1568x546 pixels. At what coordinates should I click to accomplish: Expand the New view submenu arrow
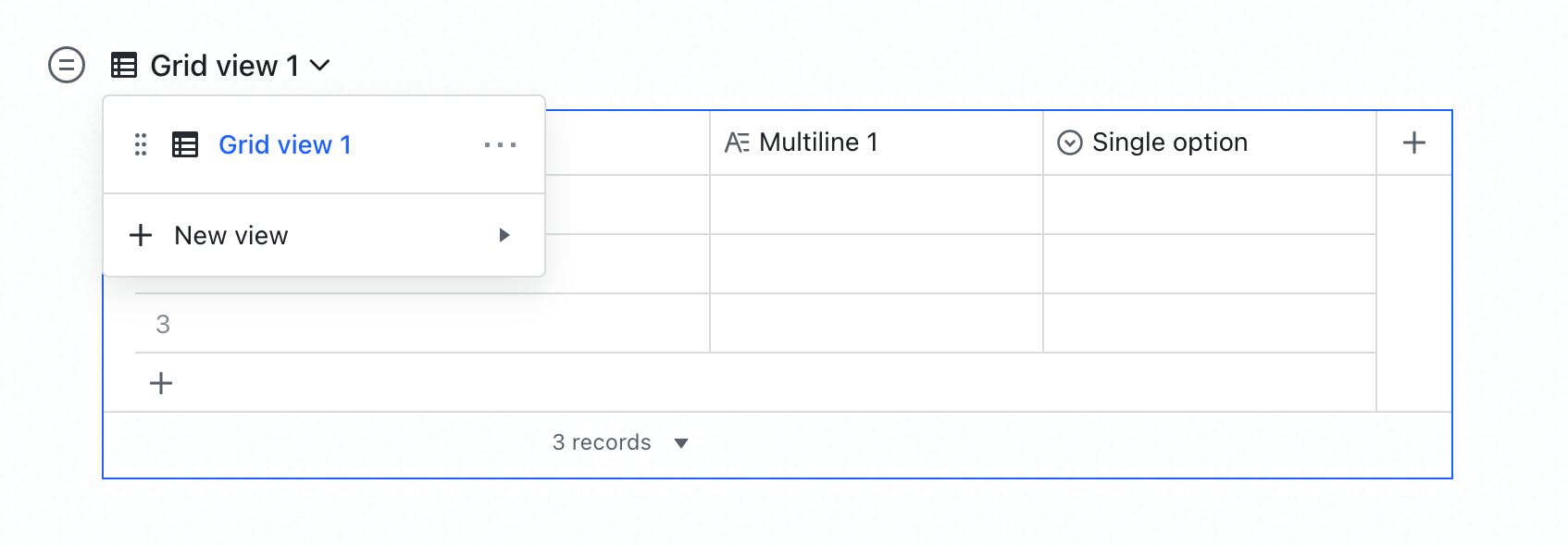[x=504, y=235]
